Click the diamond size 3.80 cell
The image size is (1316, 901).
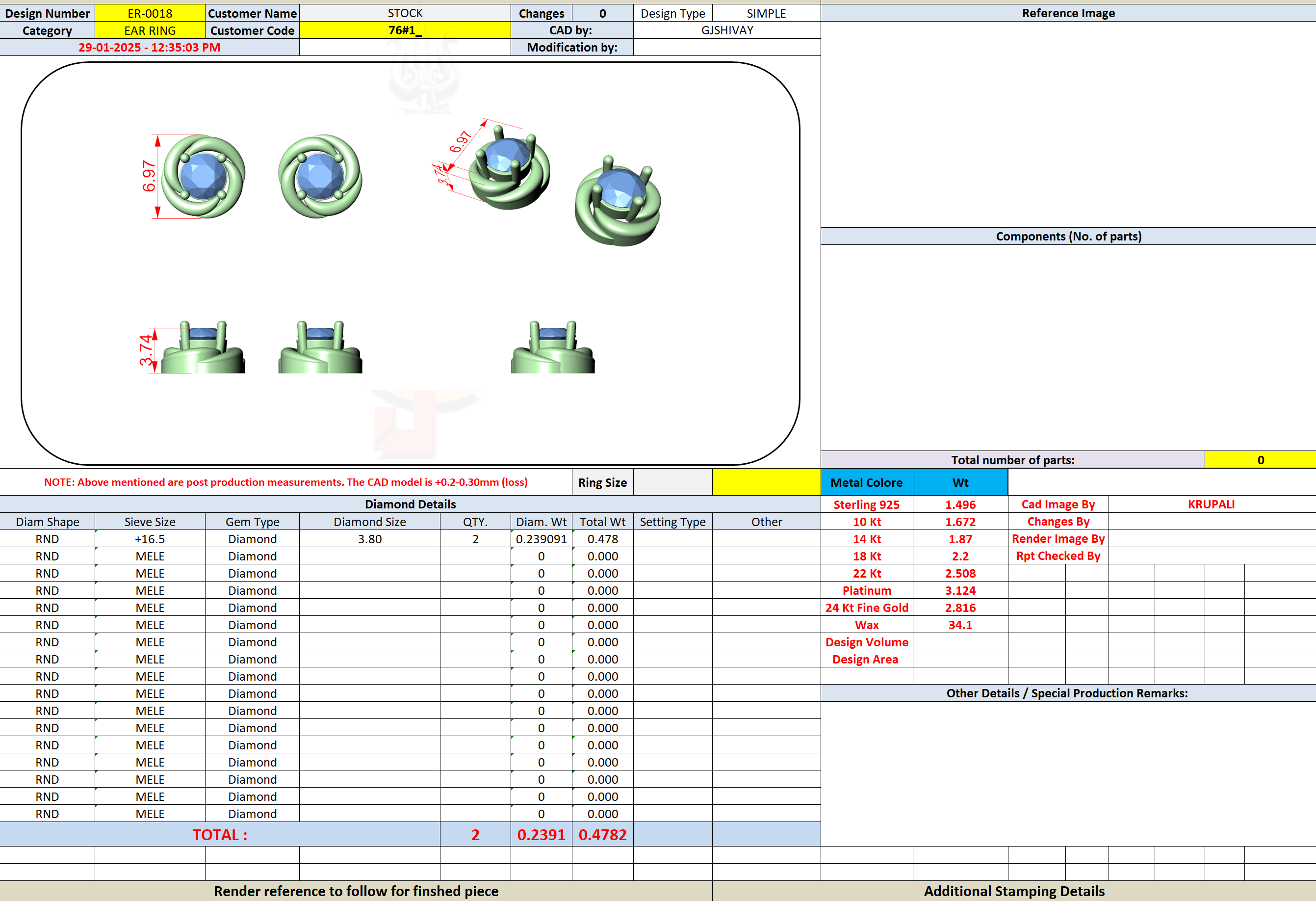(x=370, y=539)
